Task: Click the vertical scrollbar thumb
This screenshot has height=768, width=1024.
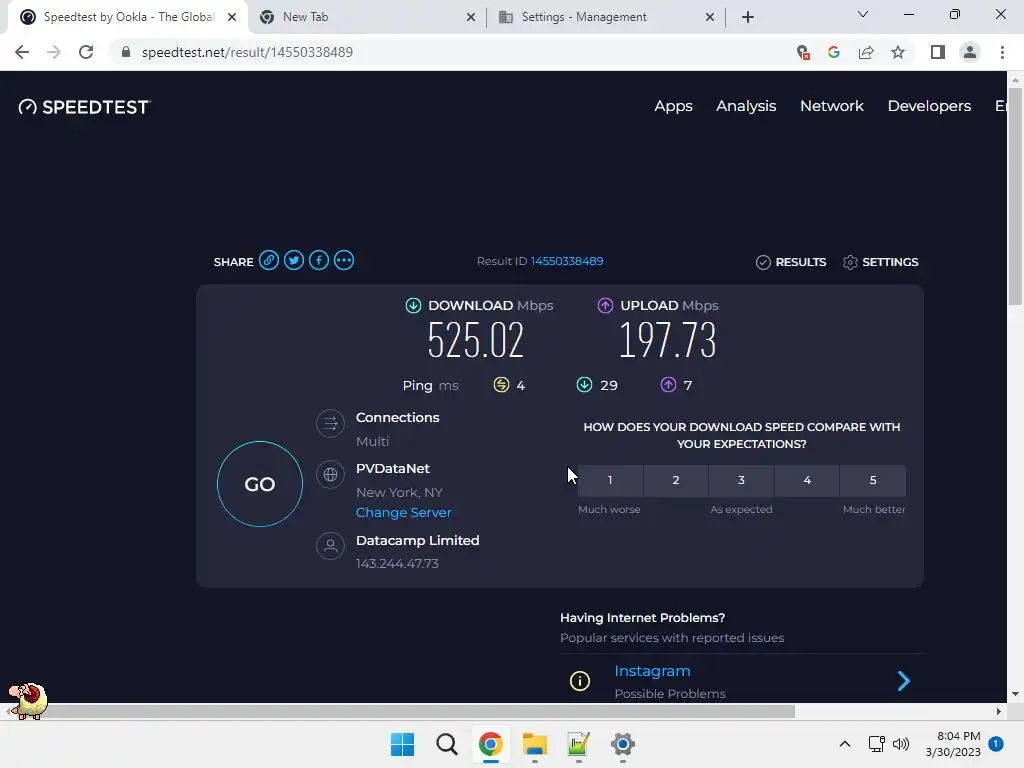Action: pos(1015,196)
